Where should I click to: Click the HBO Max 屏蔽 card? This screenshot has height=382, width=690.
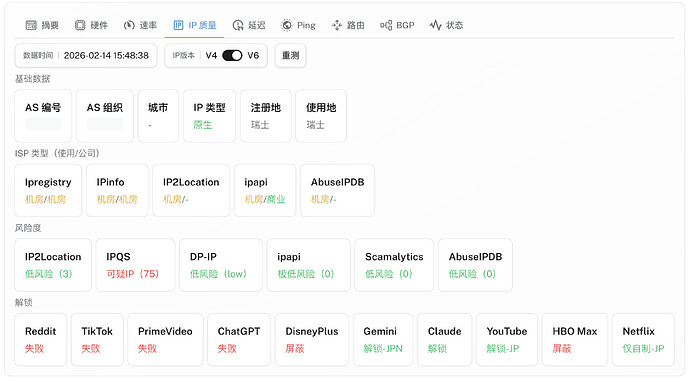click(x=575, y=340)
